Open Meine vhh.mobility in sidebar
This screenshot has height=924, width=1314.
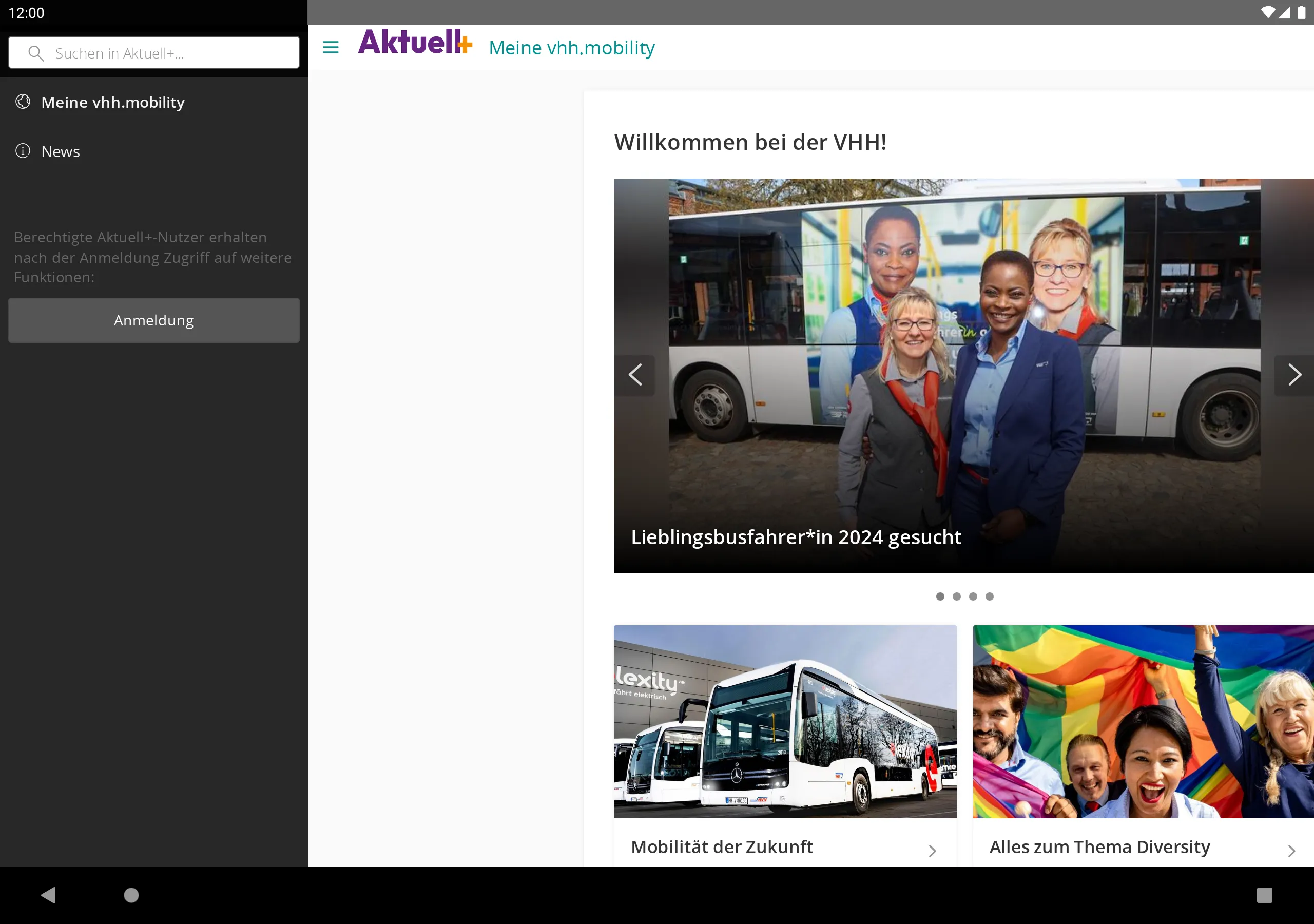[x=154, y=102]
